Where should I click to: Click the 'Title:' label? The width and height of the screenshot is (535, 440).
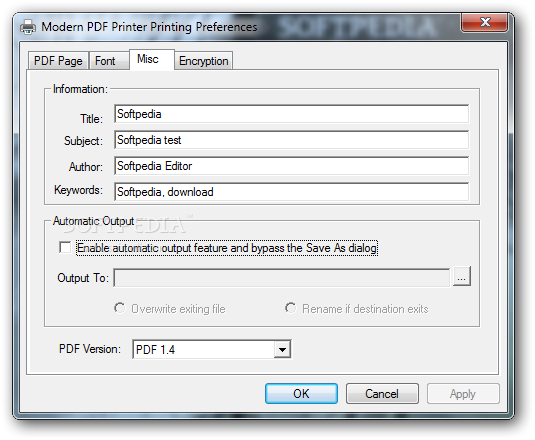click(91, 119)
